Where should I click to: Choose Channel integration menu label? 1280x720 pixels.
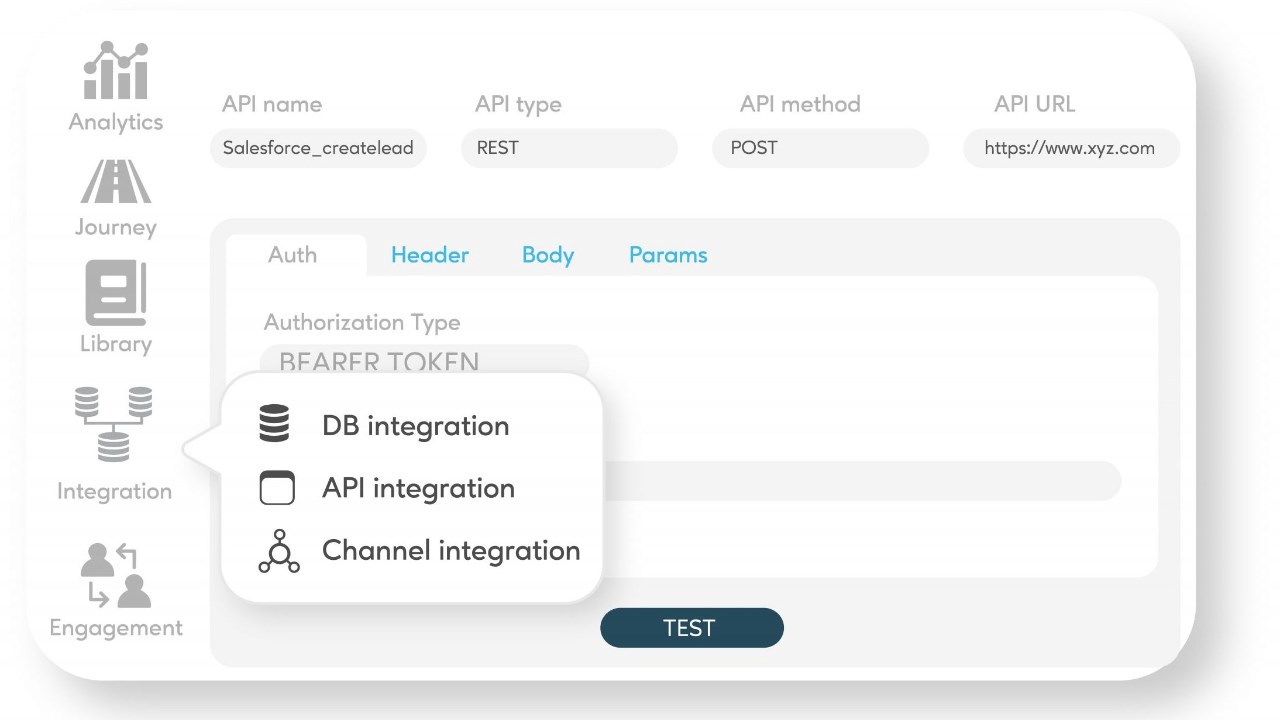(x=451, y=551)
